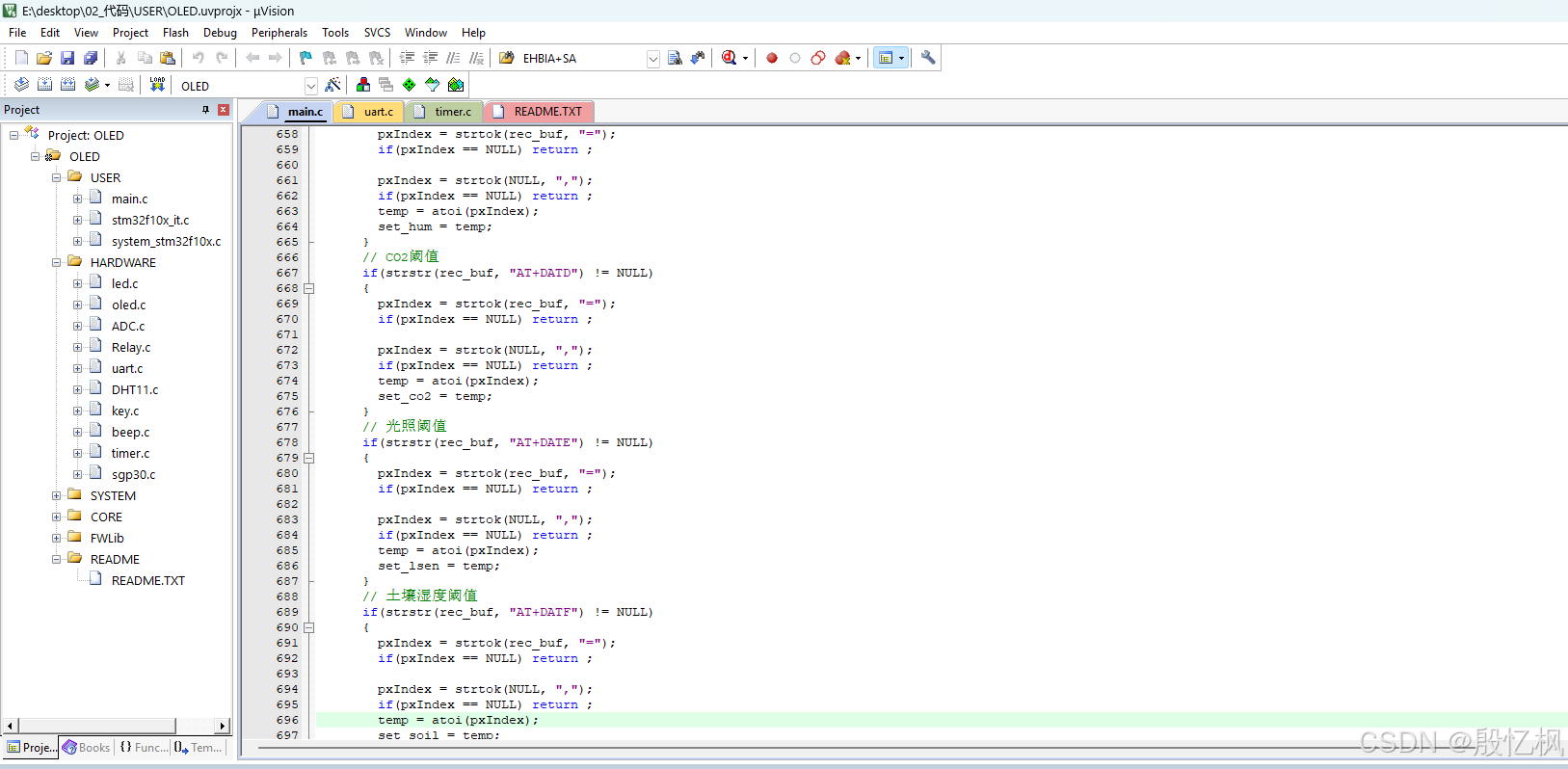
Task: Open the Window Layout dropdown arrow
Action: pyautogui.click(x=902, y=59)
